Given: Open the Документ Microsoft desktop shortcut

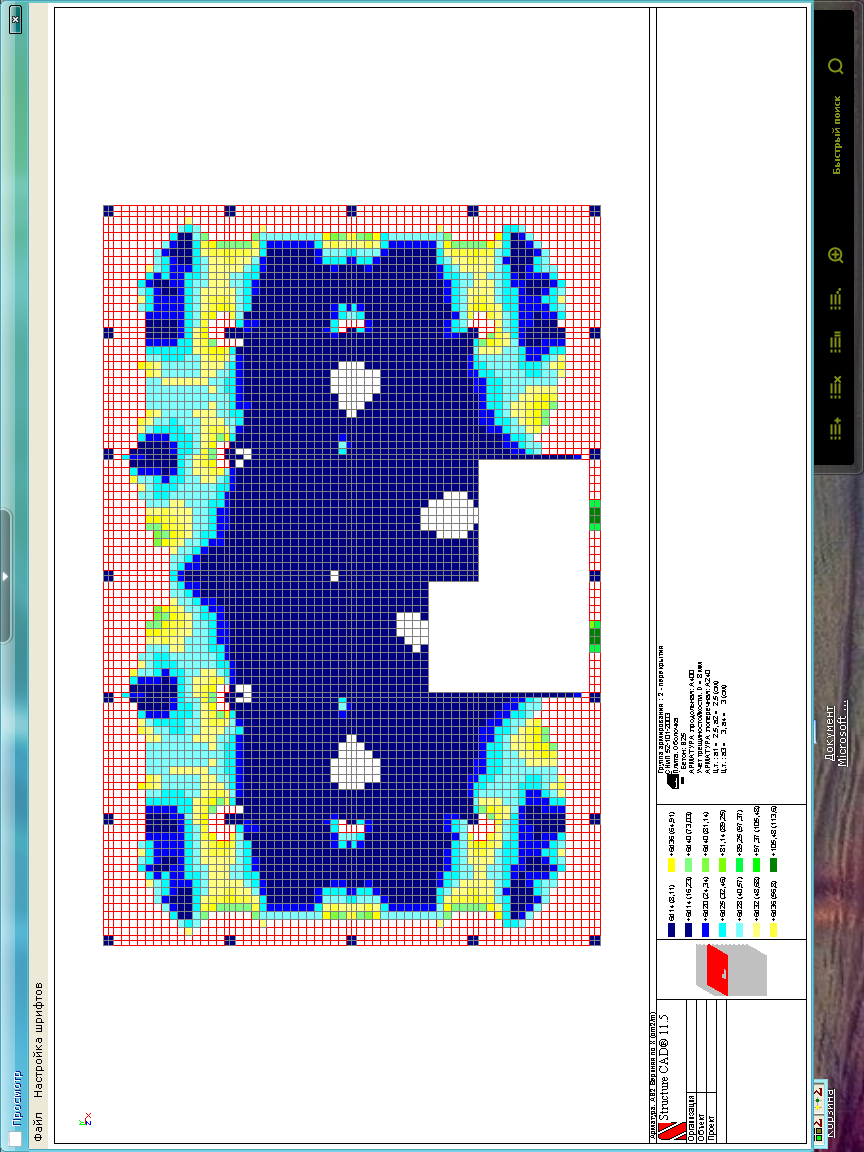Looking at the screenshot, I should 835,735.
